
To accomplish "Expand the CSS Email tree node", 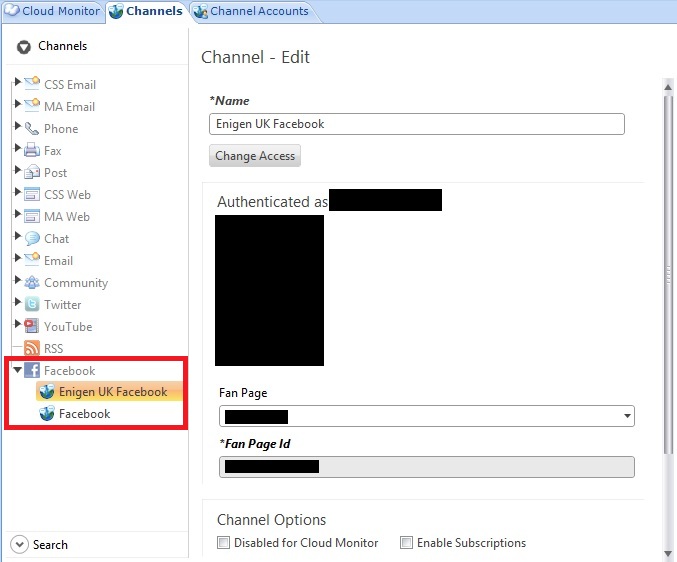I will (x=17, y=85).
